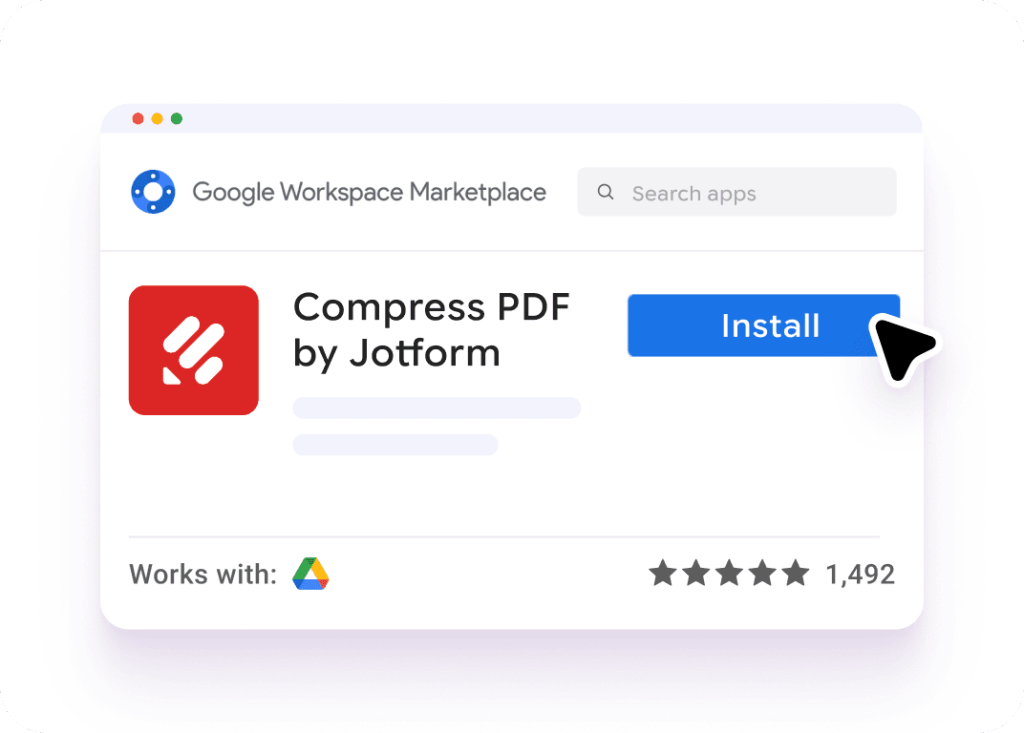Select the fifth rating star
1024x733 pixels.
click(795, 574)
